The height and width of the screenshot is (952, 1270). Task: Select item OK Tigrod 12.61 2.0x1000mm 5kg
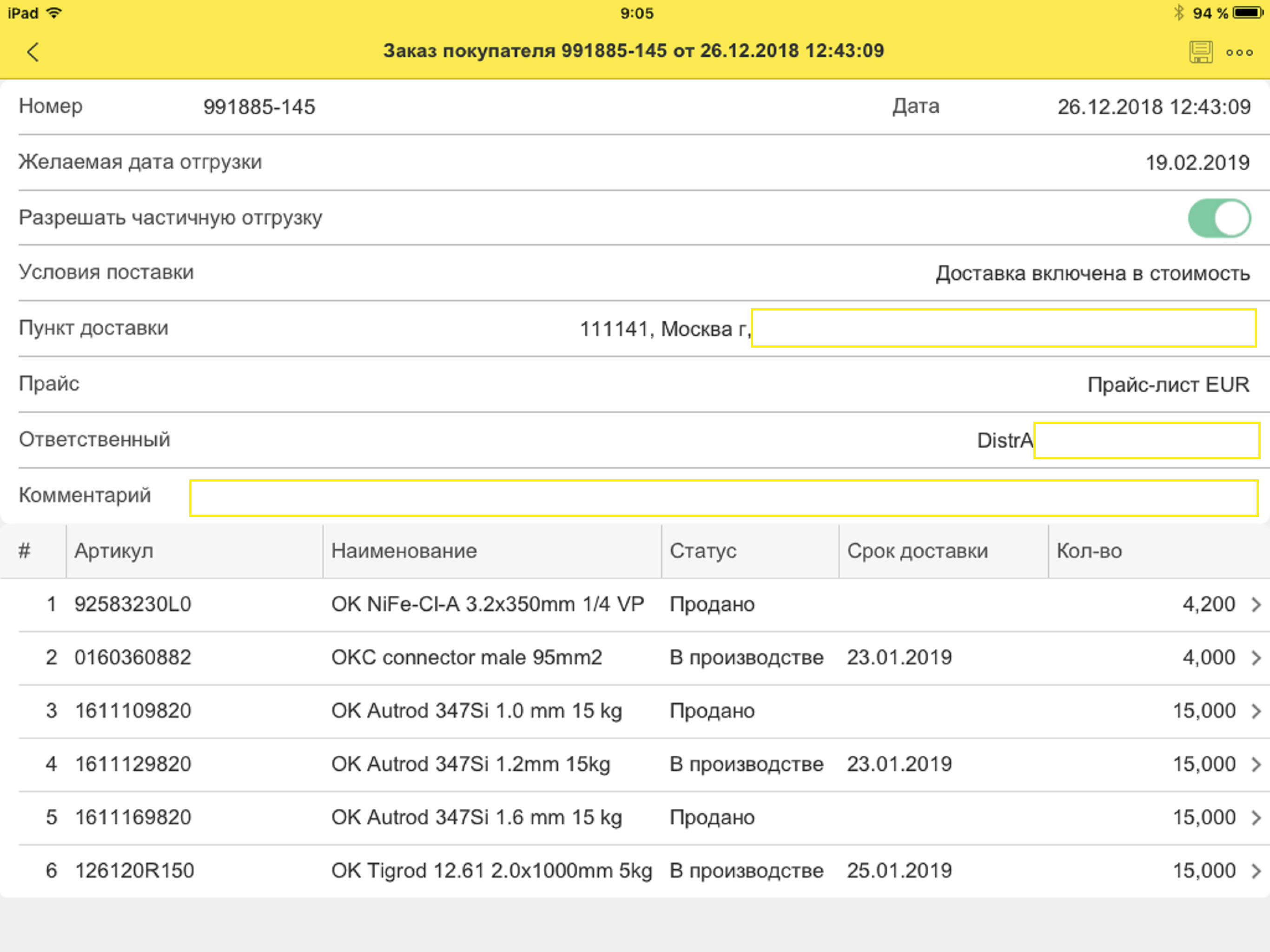click(x=491, y=871)
